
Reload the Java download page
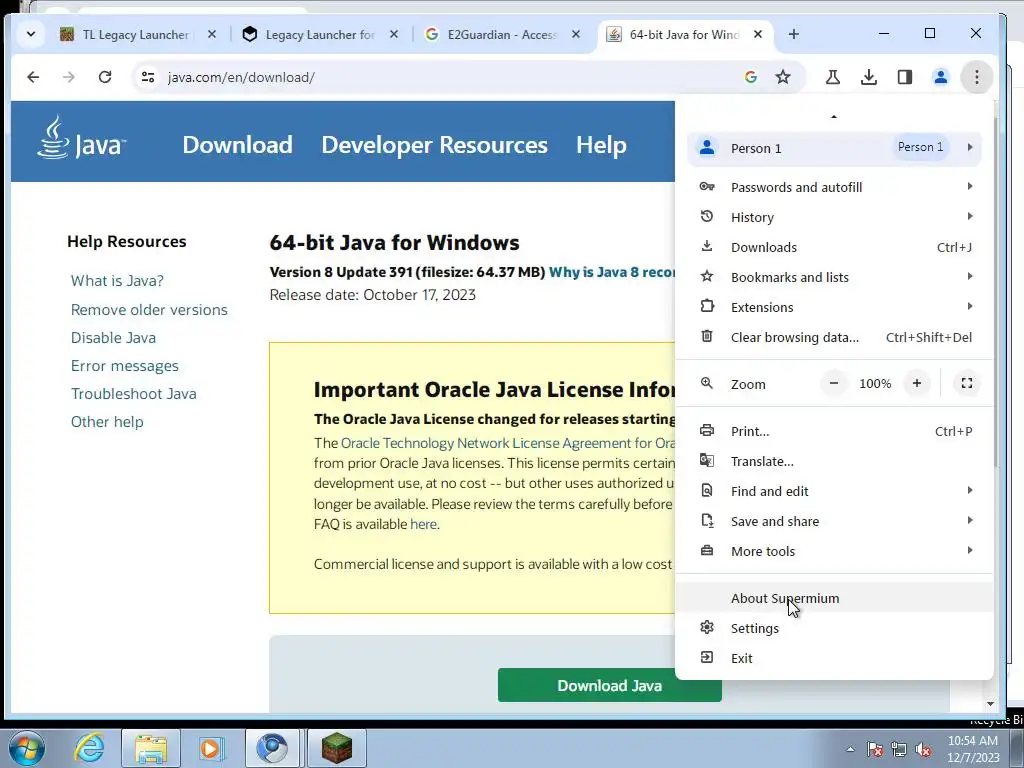click(104, 77)
